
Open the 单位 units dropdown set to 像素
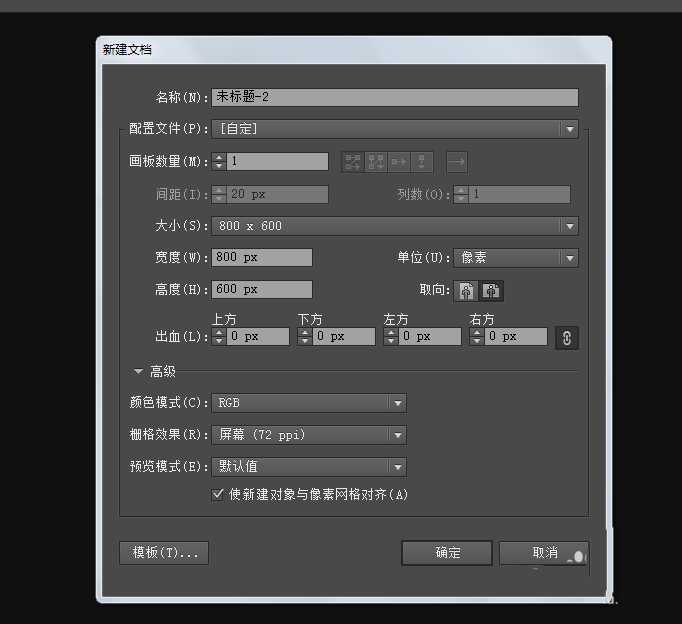point(568,258)
